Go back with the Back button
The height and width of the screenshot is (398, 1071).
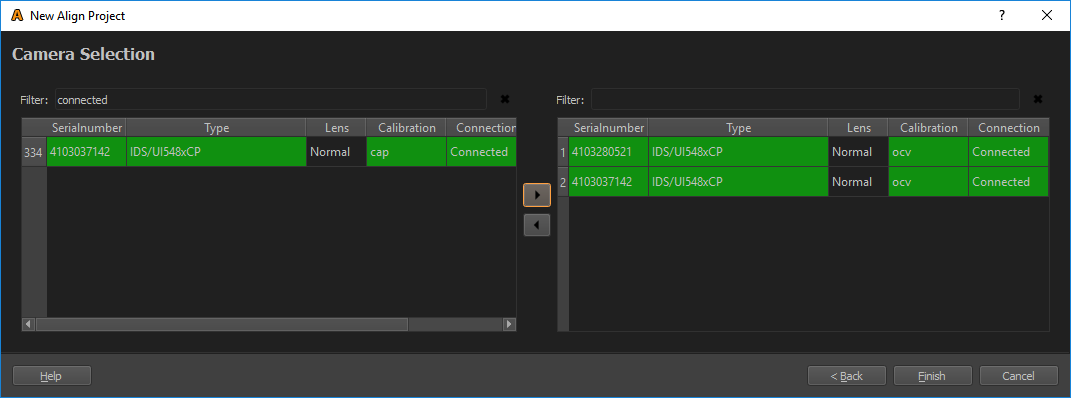846,376
